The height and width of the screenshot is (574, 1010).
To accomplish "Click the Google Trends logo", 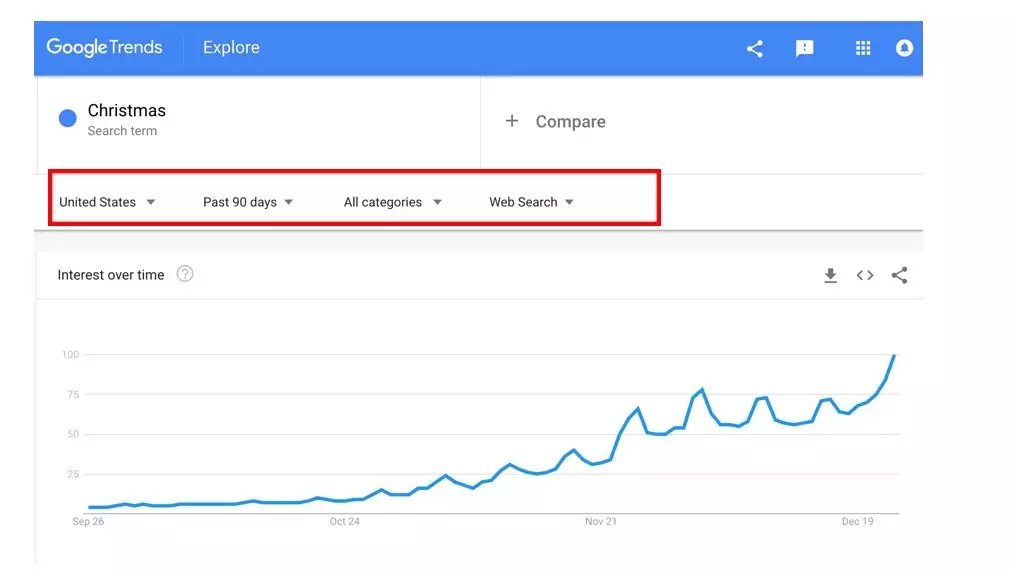I will (104, 48).
